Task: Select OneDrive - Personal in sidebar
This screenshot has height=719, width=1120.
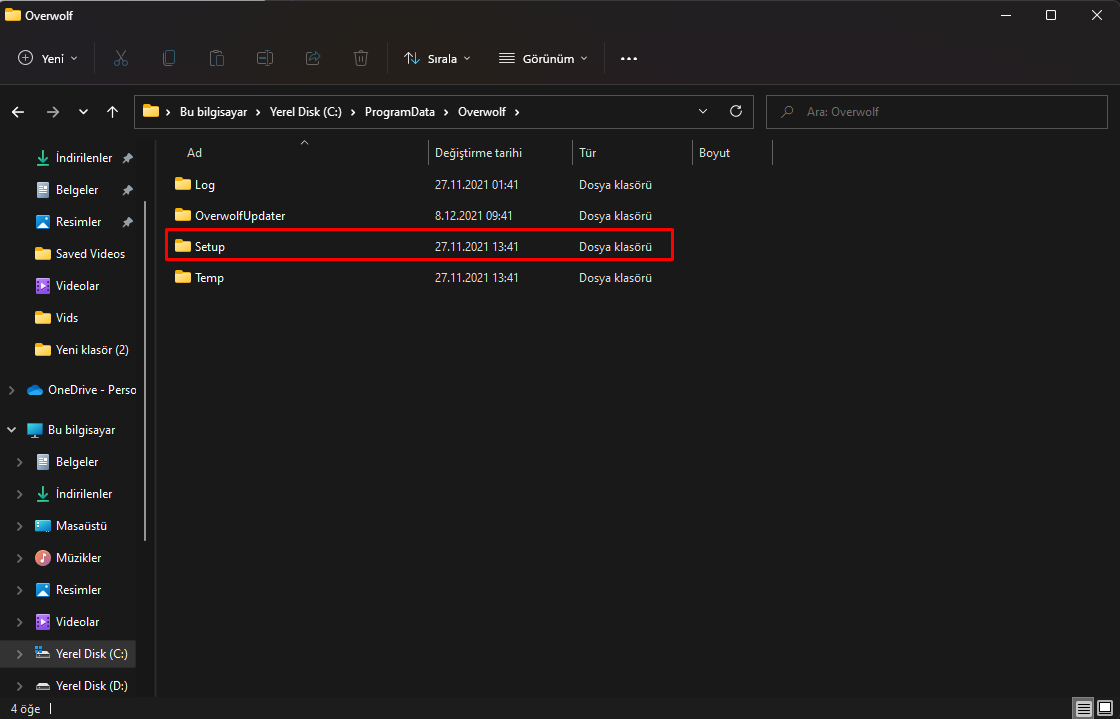Action: click(91, 390)
